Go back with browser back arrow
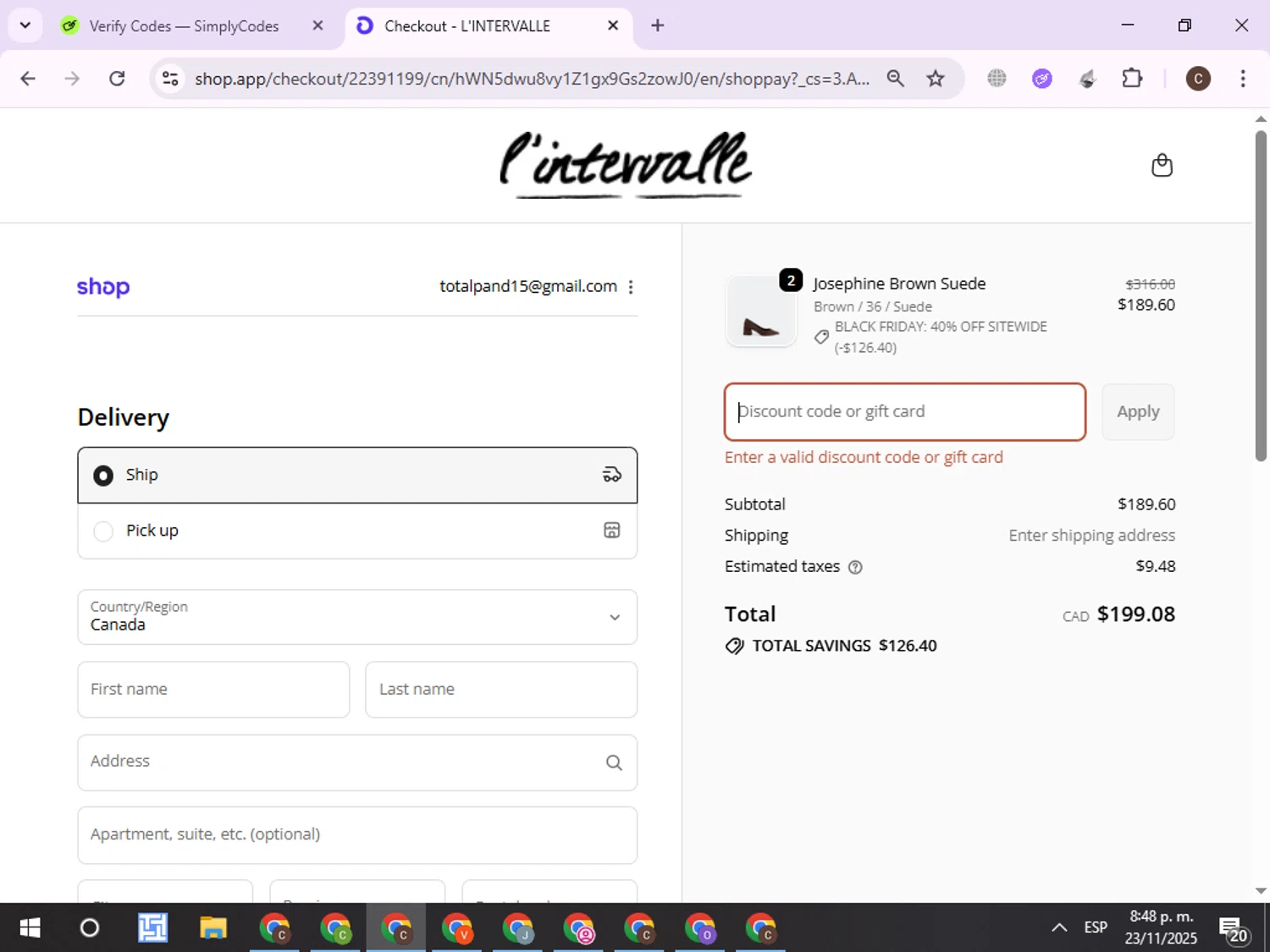1270x952 pixels. [x=28, y=79]
